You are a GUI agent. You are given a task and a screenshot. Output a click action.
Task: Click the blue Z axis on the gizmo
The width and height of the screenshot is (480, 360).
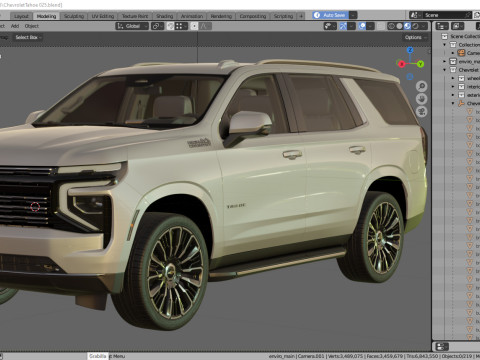[410, 50]
